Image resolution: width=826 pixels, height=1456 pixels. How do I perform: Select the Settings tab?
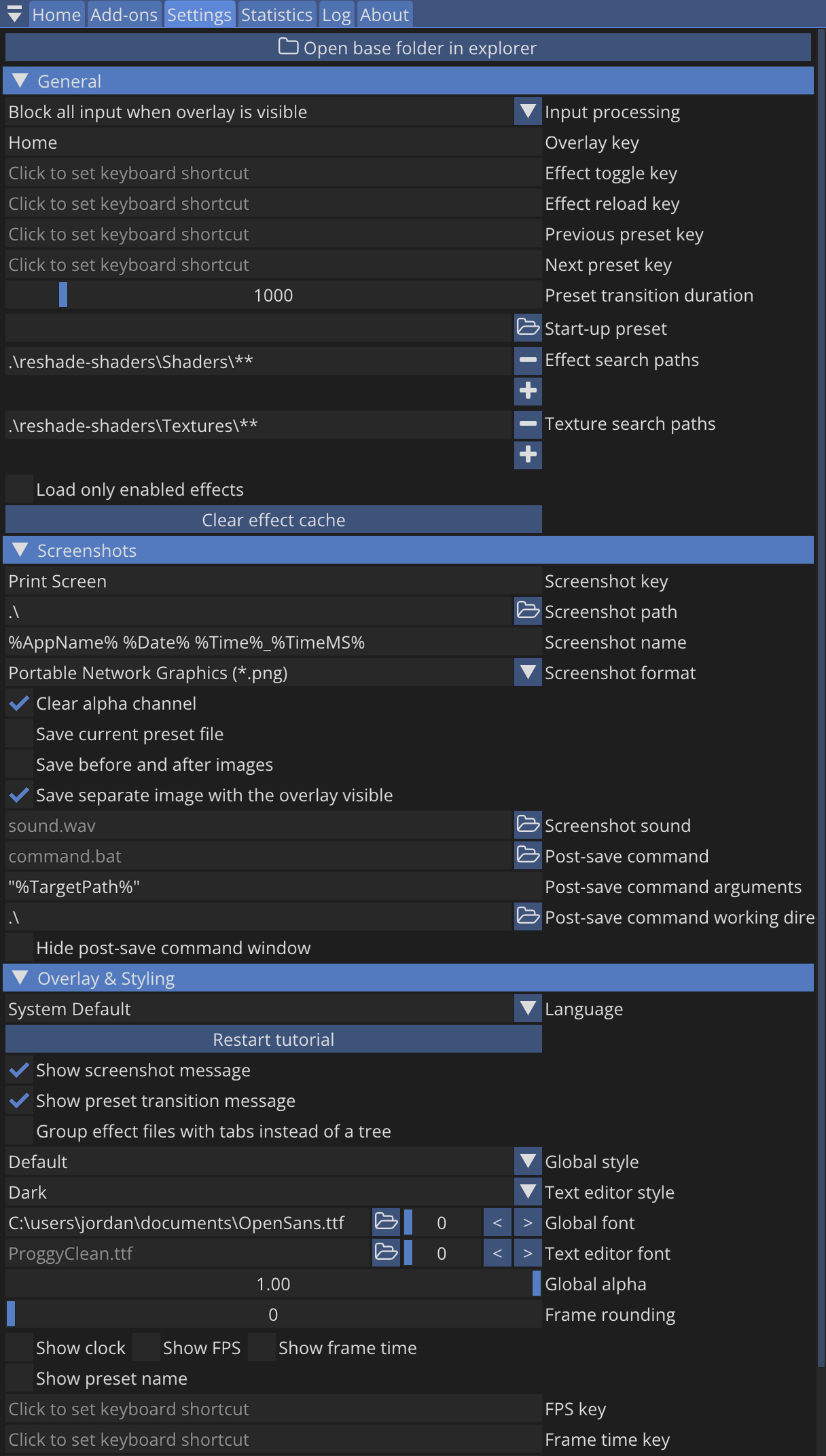pyautogui.click(x=199, y=14)
